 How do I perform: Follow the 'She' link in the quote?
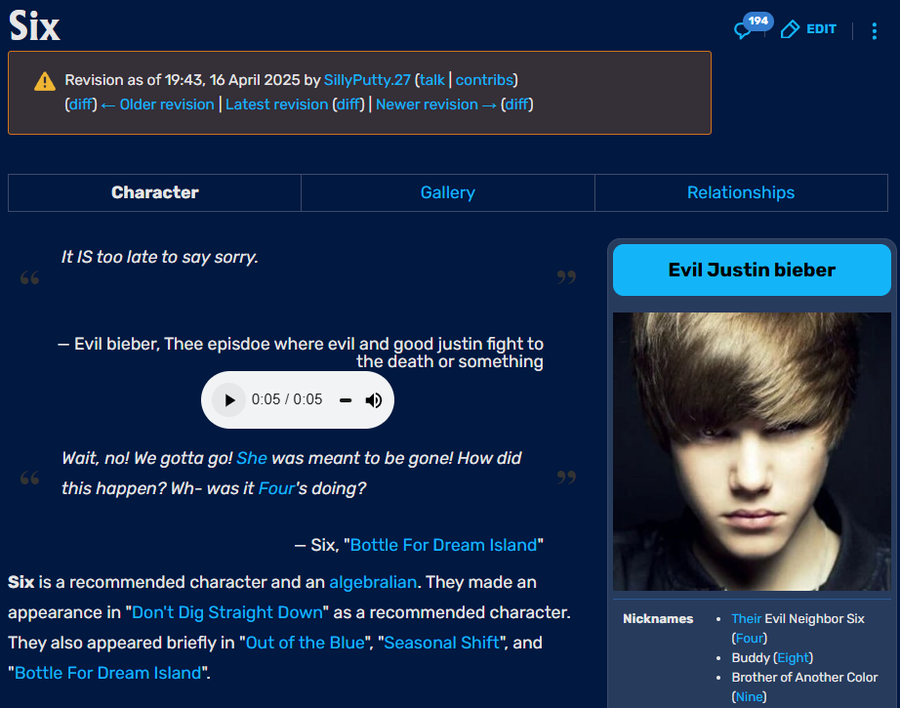pyautogui.click(x=251, y=458)
